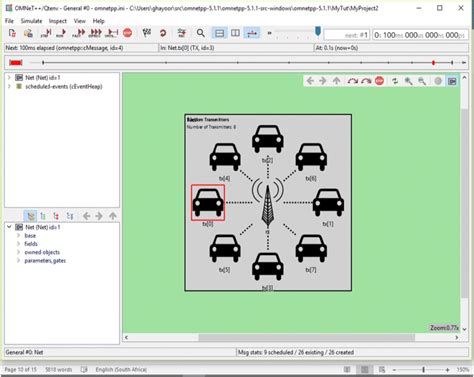The image size is (474, 377).
Task: Go forward in the object inspector panel
Action: [x=99, y=216]
